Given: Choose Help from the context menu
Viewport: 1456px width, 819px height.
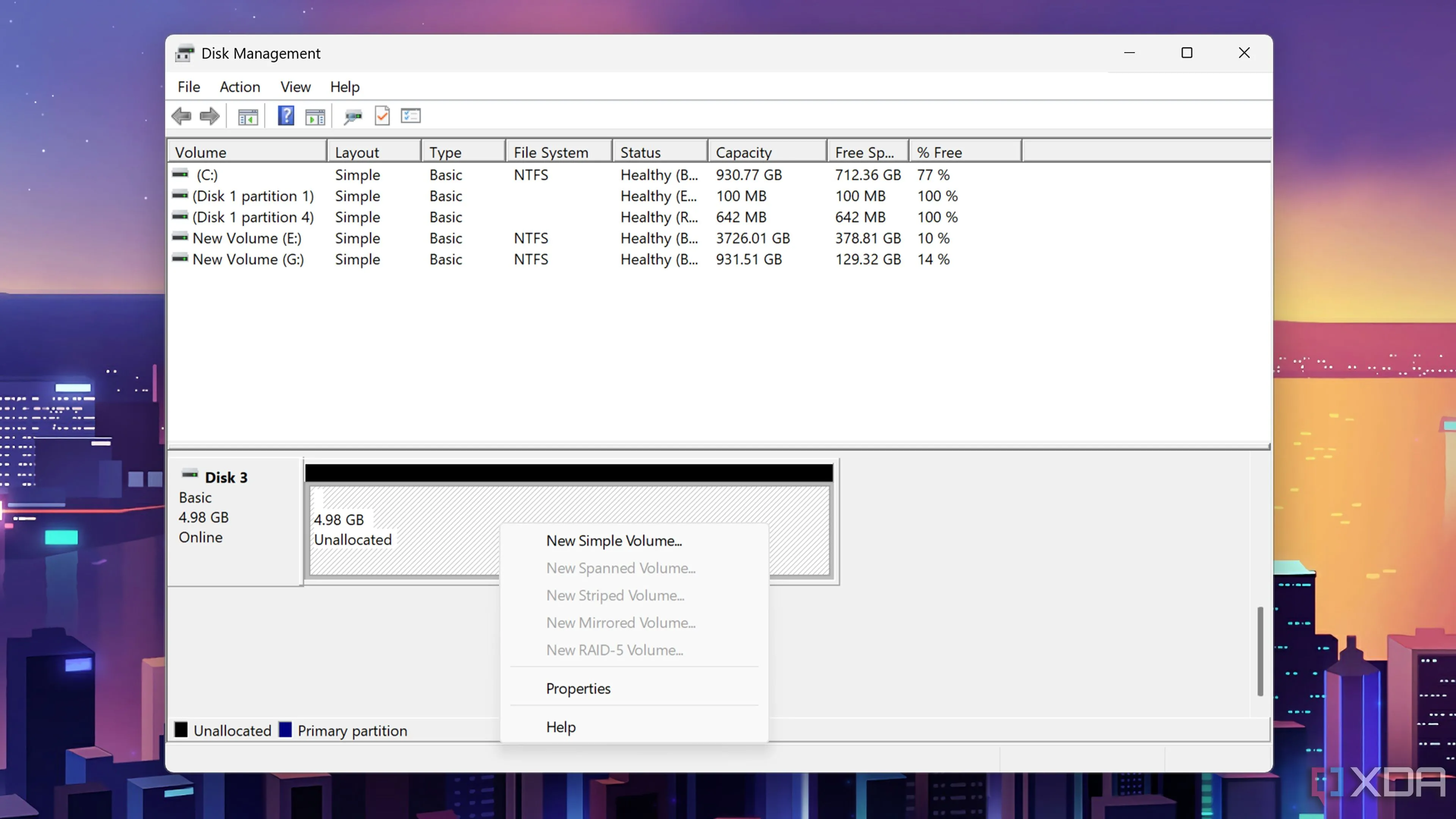Looking at the screenshot, I should click(634, 727).
